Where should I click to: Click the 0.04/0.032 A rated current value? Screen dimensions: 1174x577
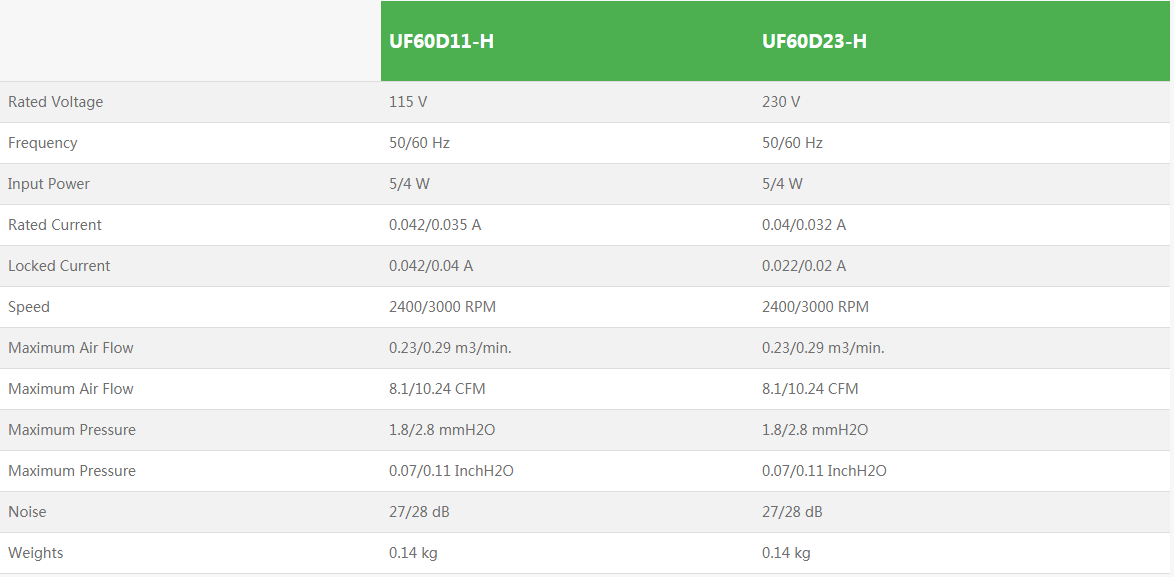(x=804, y=225)
